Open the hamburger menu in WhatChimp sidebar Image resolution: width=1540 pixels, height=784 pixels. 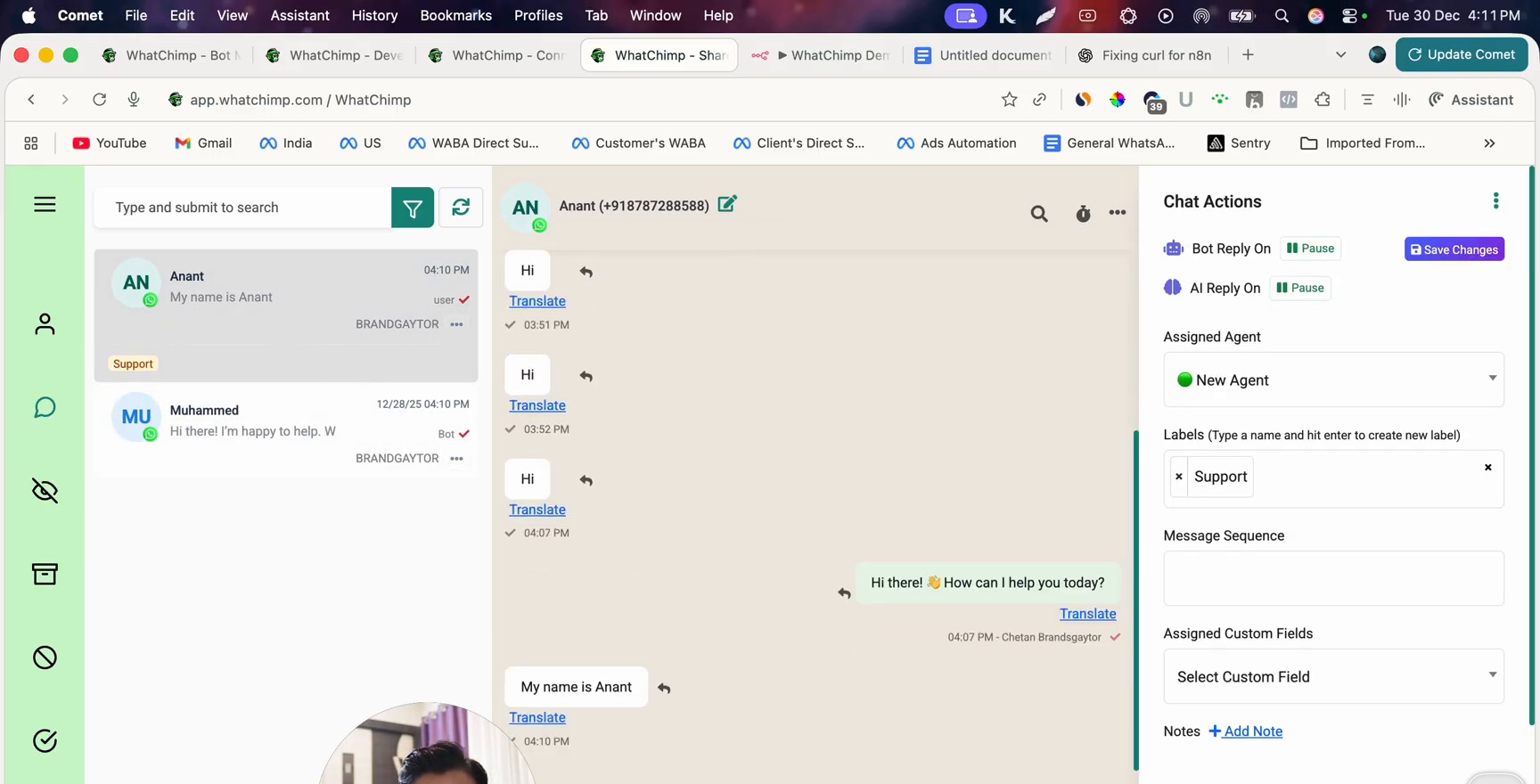coord(45,205)
